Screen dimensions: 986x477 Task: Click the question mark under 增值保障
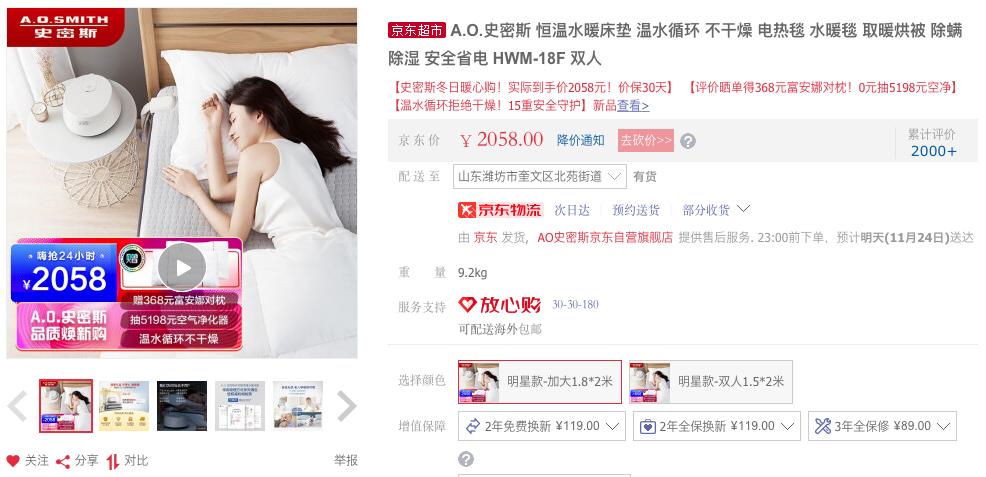(466, 459)
